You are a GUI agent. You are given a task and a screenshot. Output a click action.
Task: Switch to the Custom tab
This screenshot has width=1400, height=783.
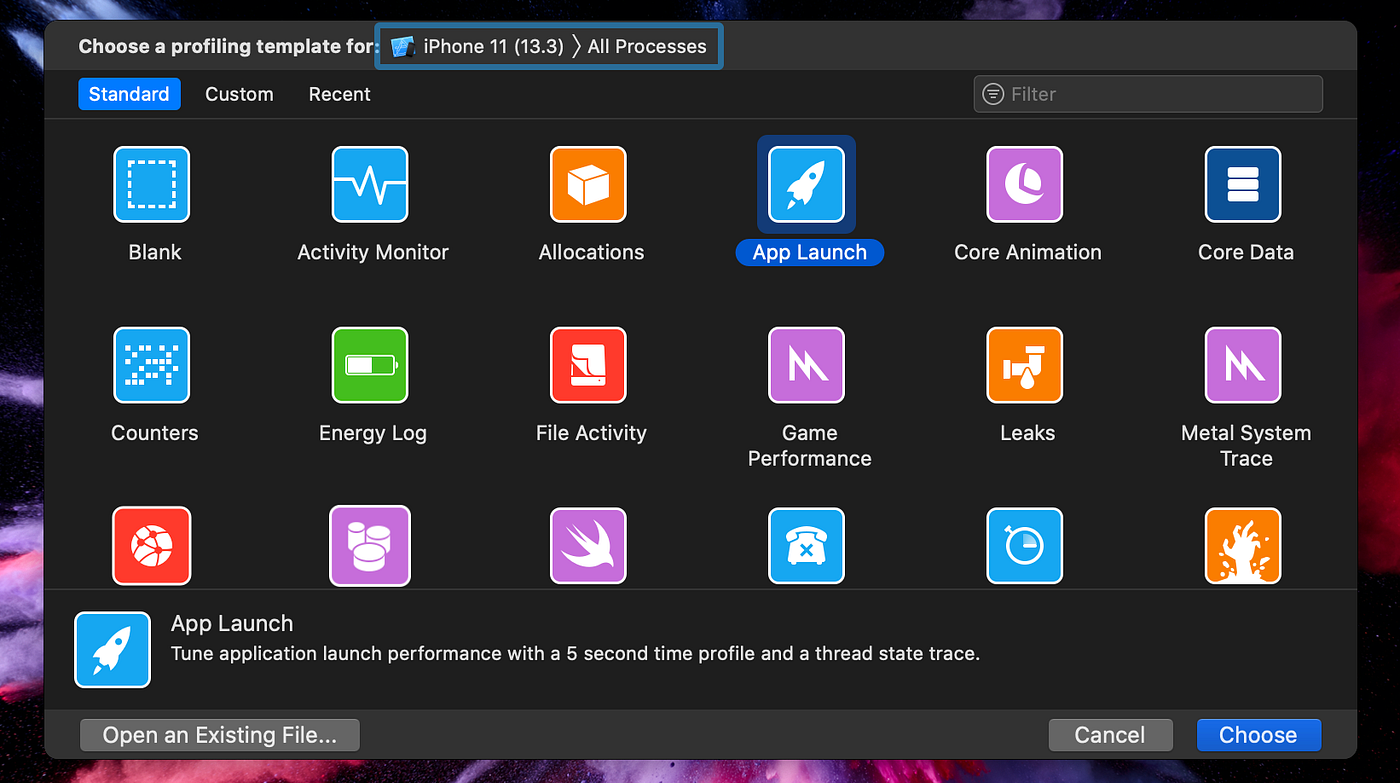click(239, 94)
